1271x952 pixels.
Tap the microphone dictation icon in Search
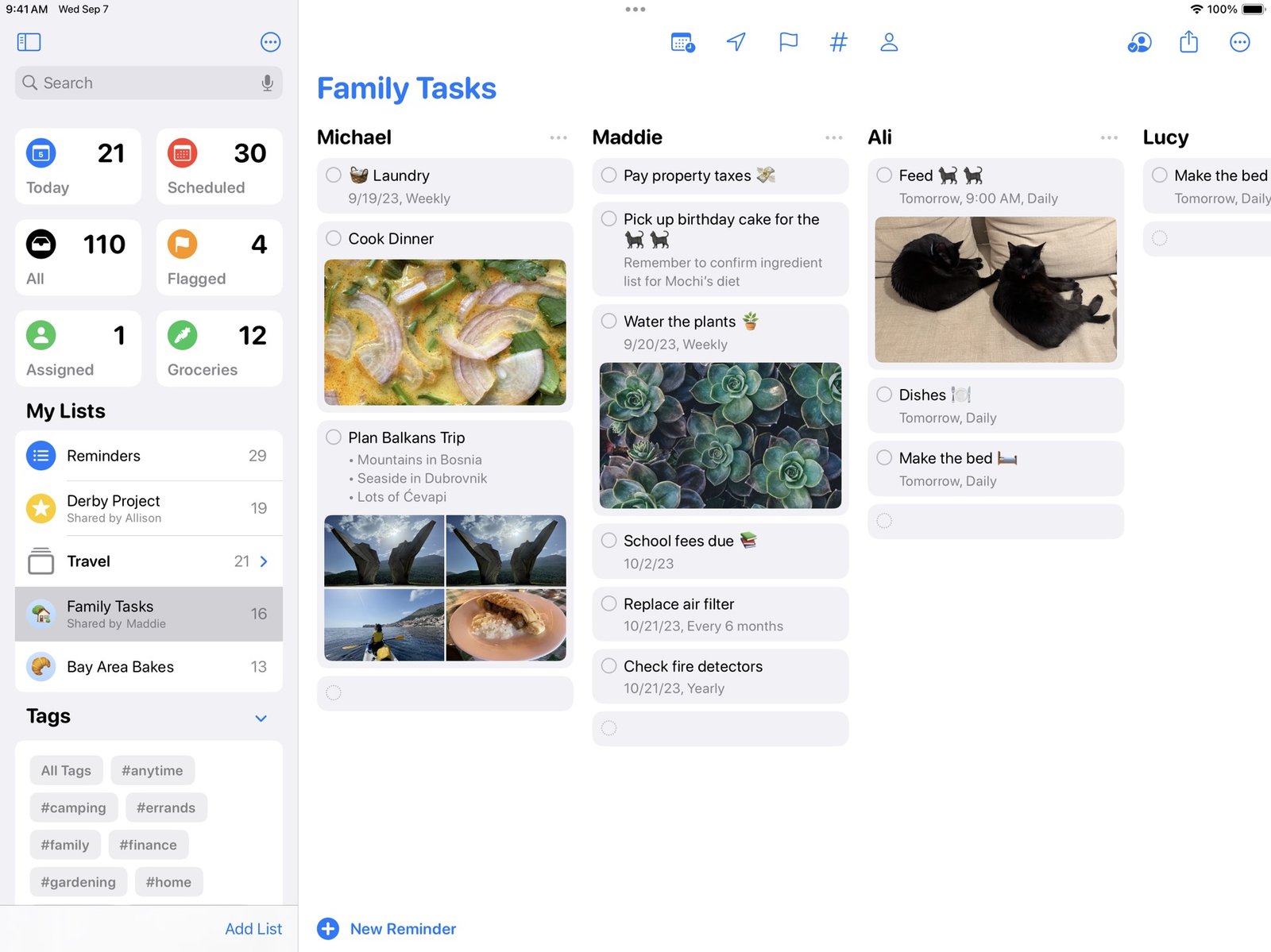tap(268, 83)
